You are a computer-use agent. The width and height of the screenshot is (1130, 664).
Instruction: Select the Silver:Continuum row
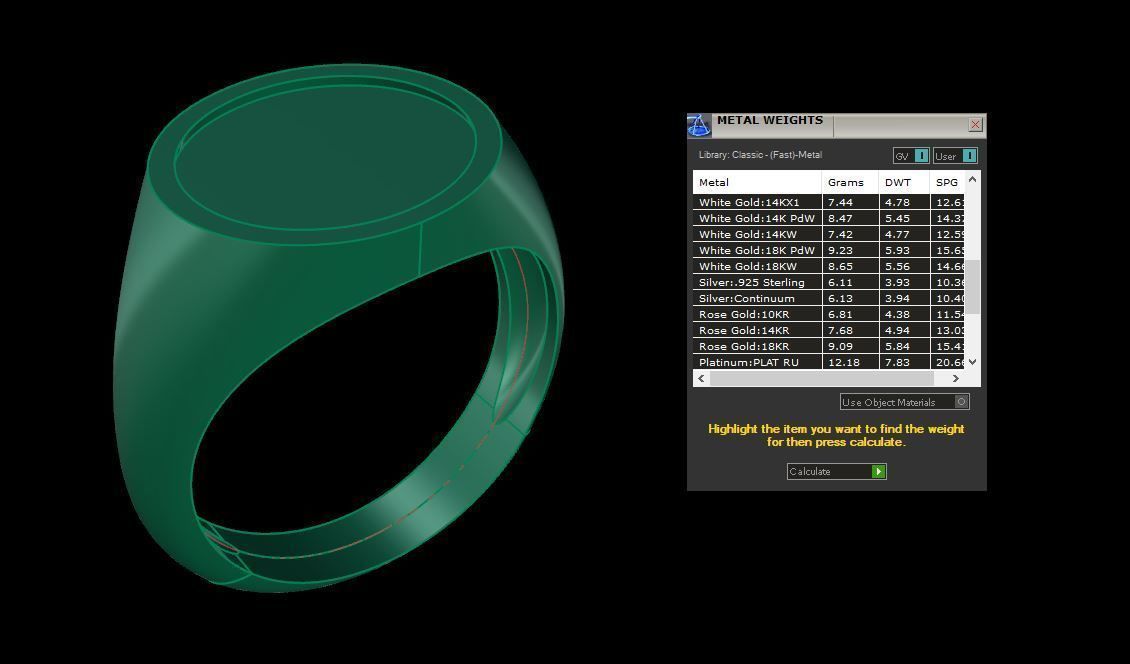[829, 298]
